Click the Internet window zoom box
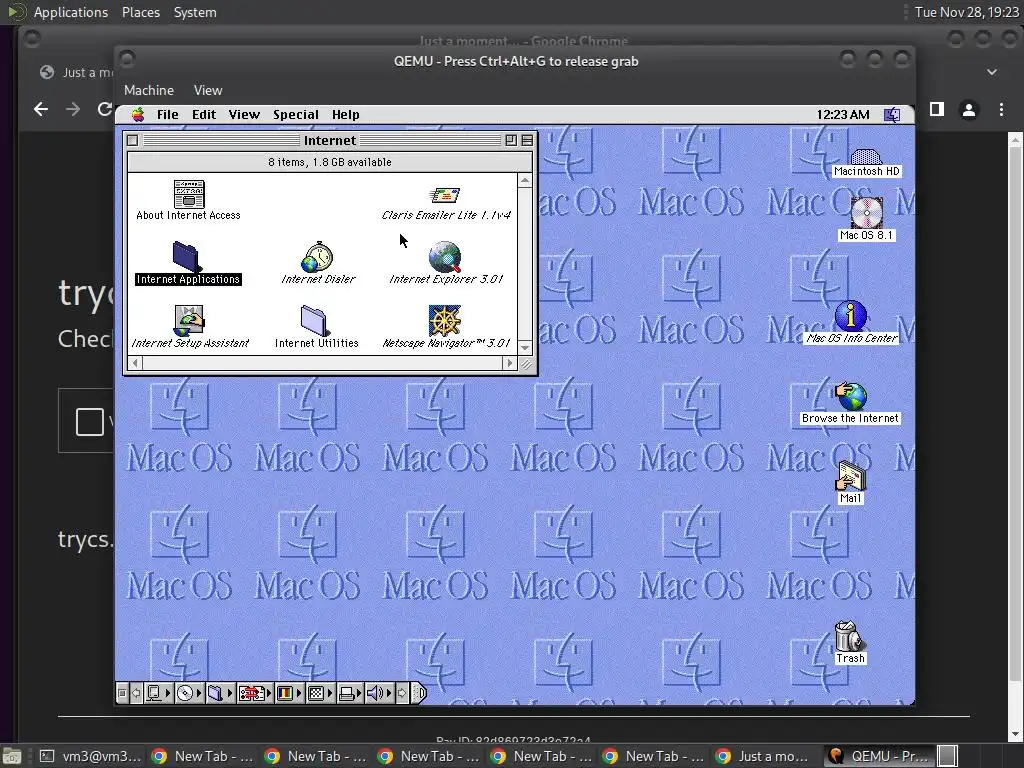 (511, 140)
